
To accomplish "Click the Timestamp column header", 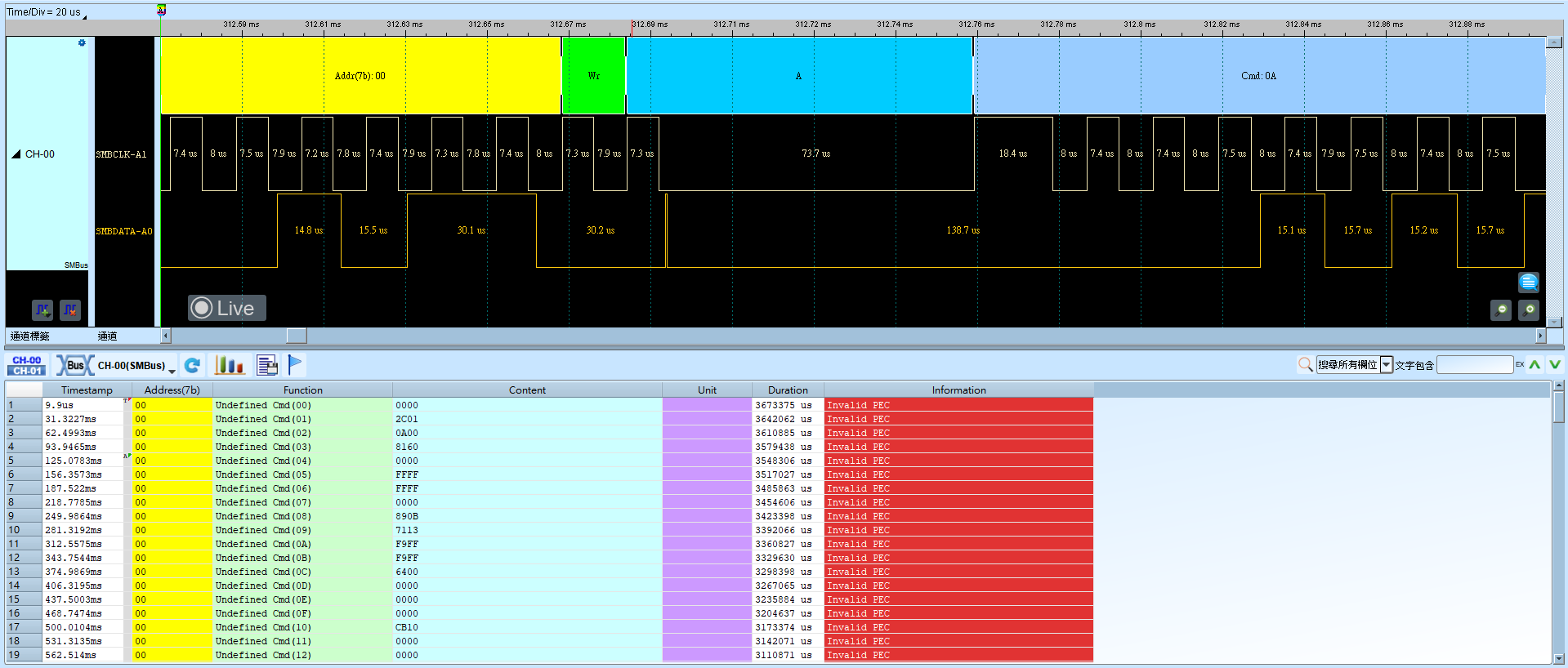I will pos(87,390).
